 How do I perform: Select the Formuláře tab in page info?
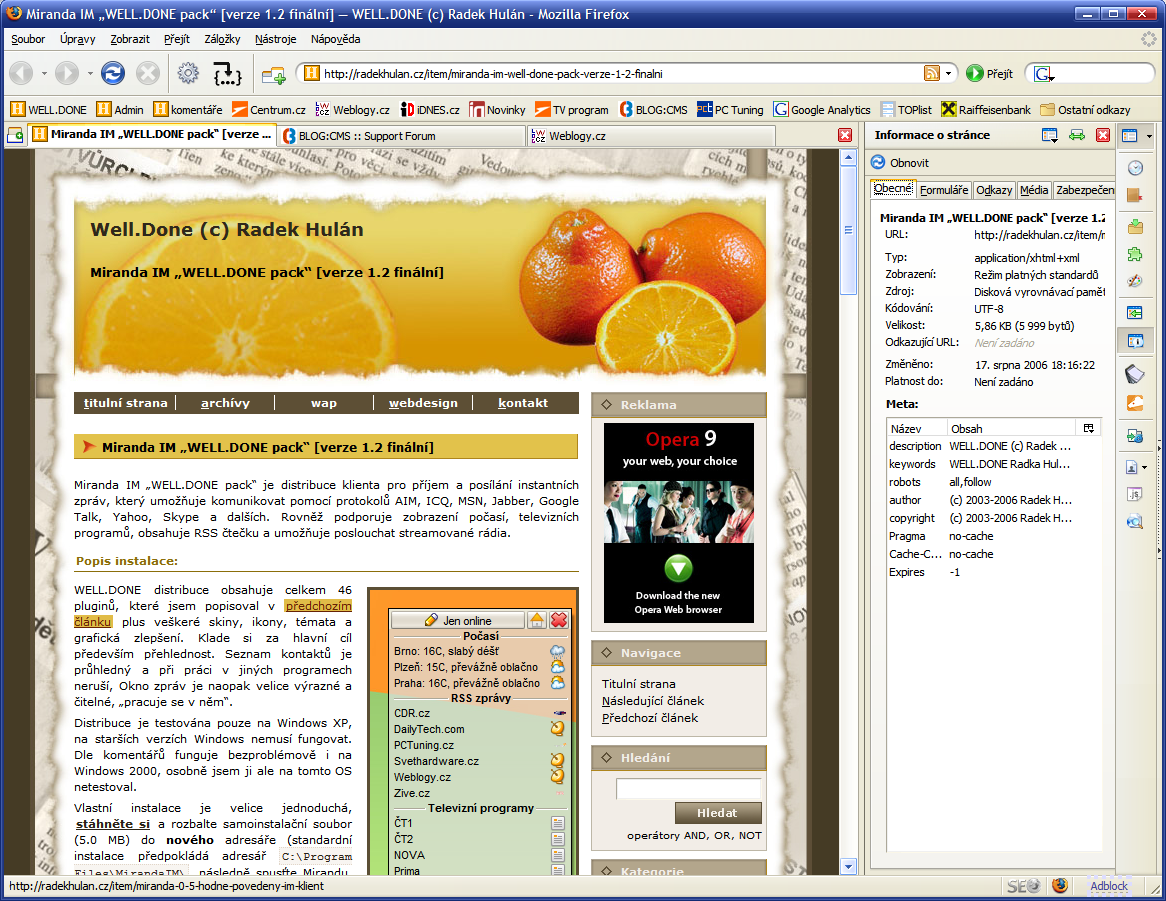[x=944, y=190]
